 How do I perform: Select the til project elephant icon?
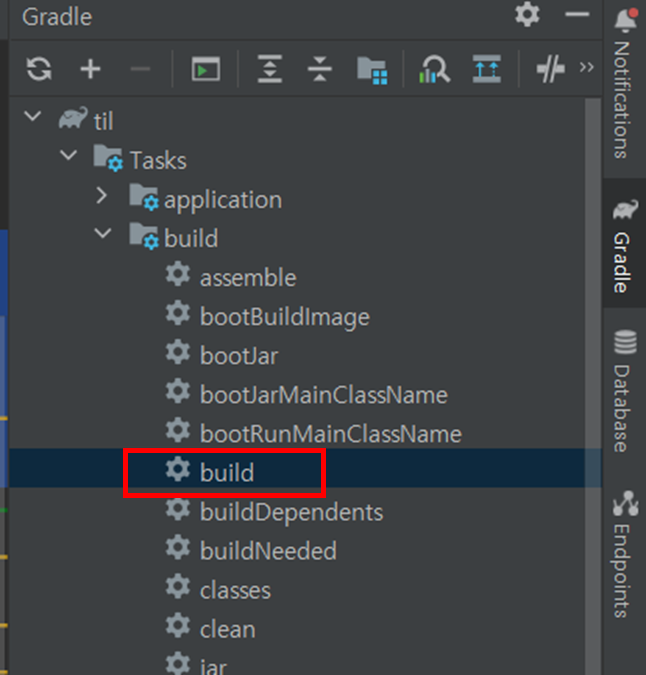pyautogui.click(x=73, y=118)
